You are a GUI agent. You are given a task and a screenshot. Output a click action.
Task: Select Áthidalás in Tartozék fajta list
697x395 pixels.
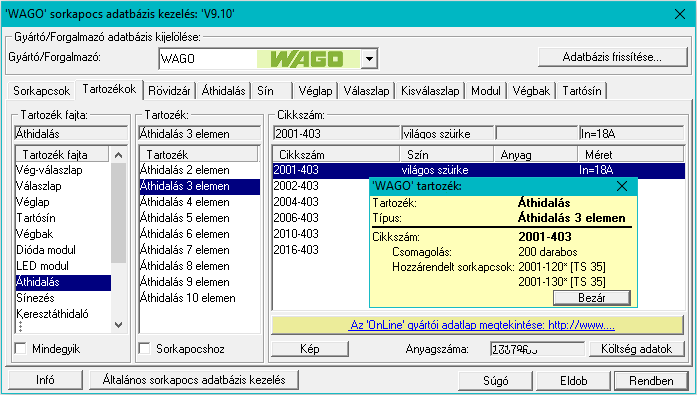63,282
